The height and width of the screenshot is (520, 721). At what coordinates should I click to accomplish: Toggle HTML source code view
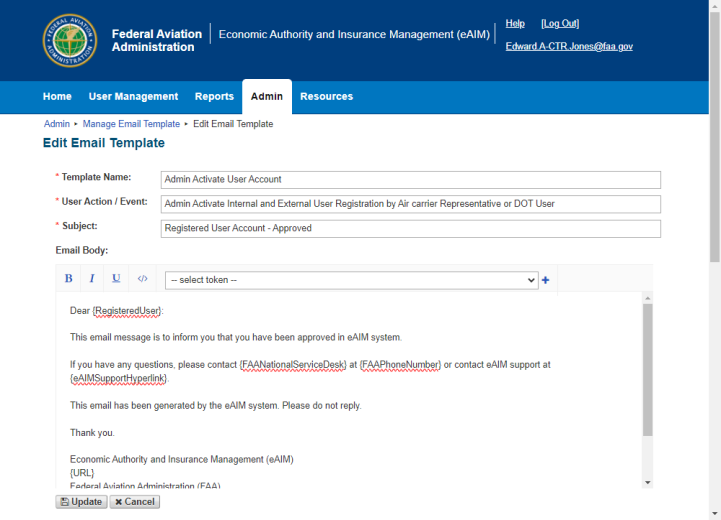(x=143, y=279)
